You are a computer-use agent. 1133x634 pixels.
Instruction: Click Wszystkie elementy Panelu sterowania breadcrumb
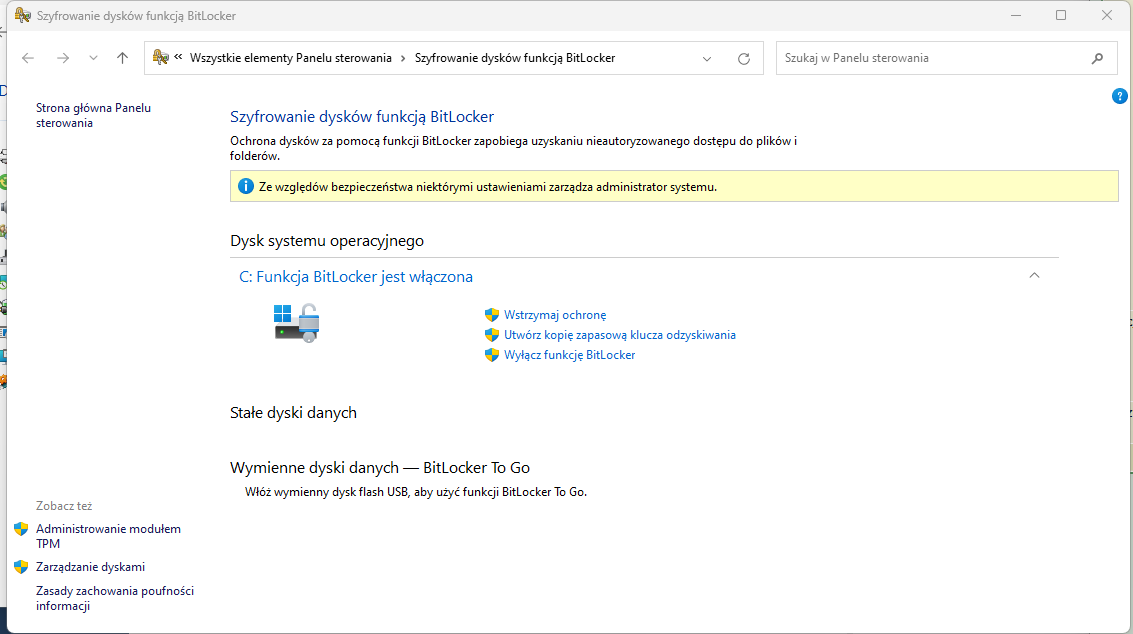pos(290,58)
